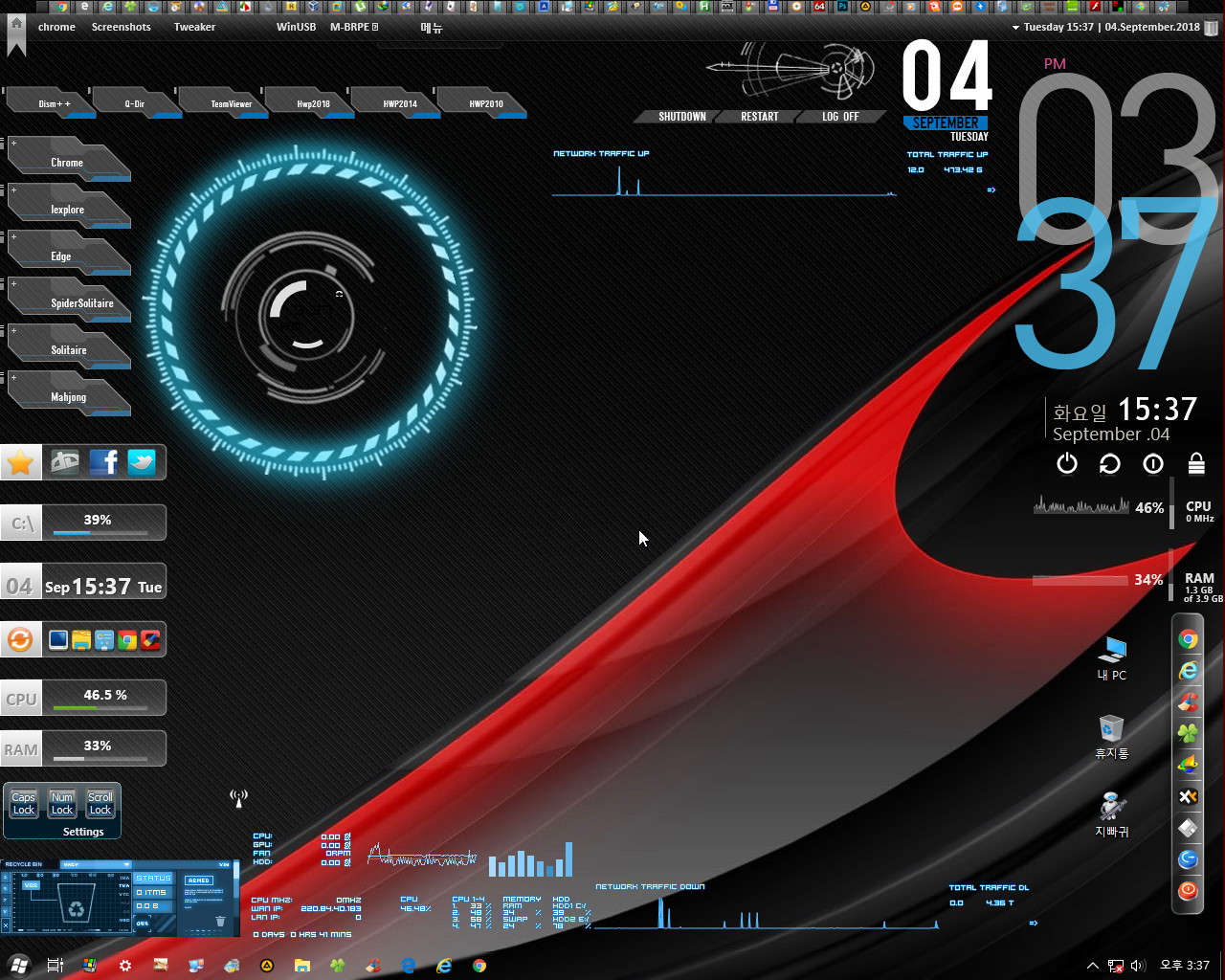Open the 휴지통 recycle bin desktop icon
This screenshot has width=1225, height=980.
[1112, 737]
